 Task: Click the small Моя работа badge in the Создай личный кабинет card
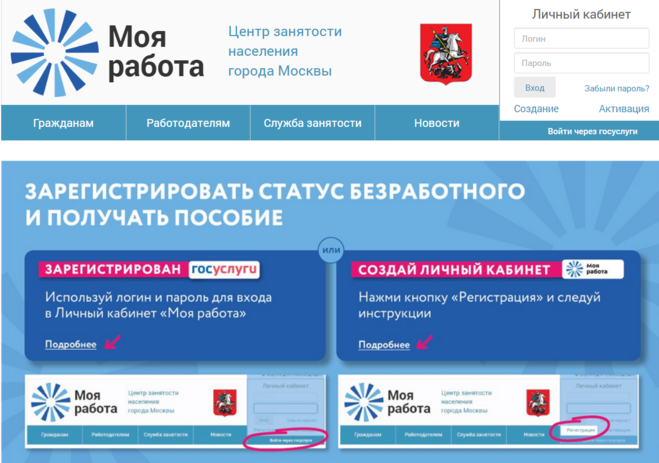[x=593, y=269]
